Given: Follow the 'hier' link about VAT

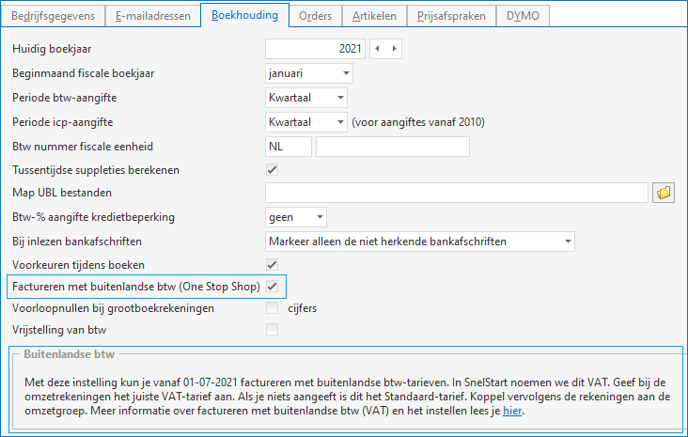Looking at the screenshot, I should [x=512, y=411].
